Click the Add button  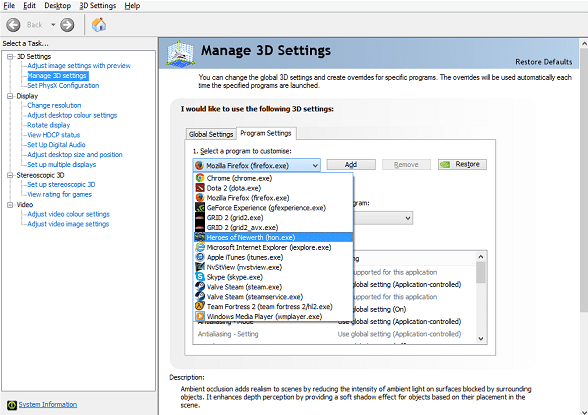[x=351, y=165]
